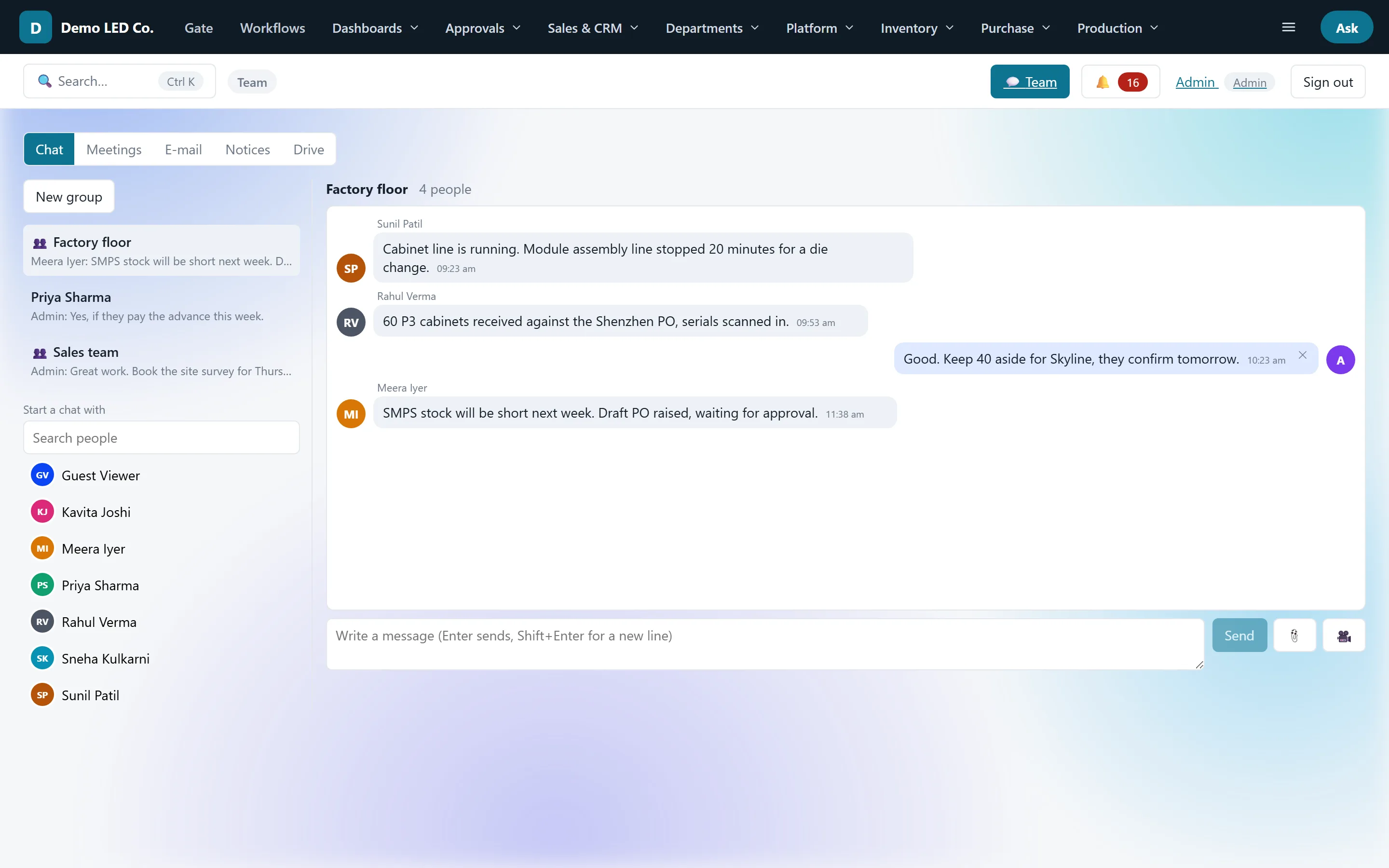This screenshot has width=1389, height=868.
Task: Open the notifications bell showing 16
Action: 1120,81
